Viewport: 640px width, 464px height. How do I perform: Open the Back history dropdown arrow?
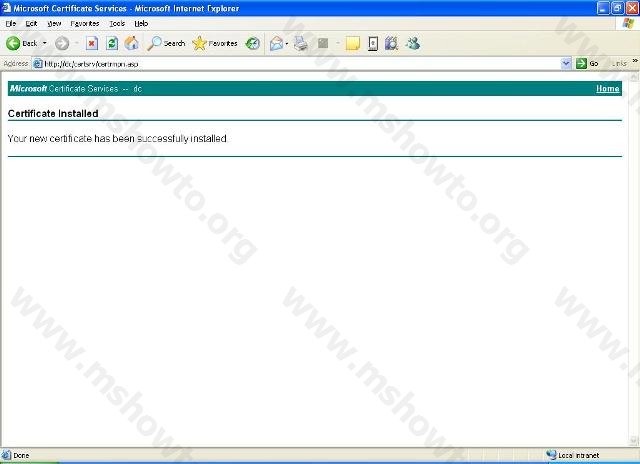click(44, 43)
